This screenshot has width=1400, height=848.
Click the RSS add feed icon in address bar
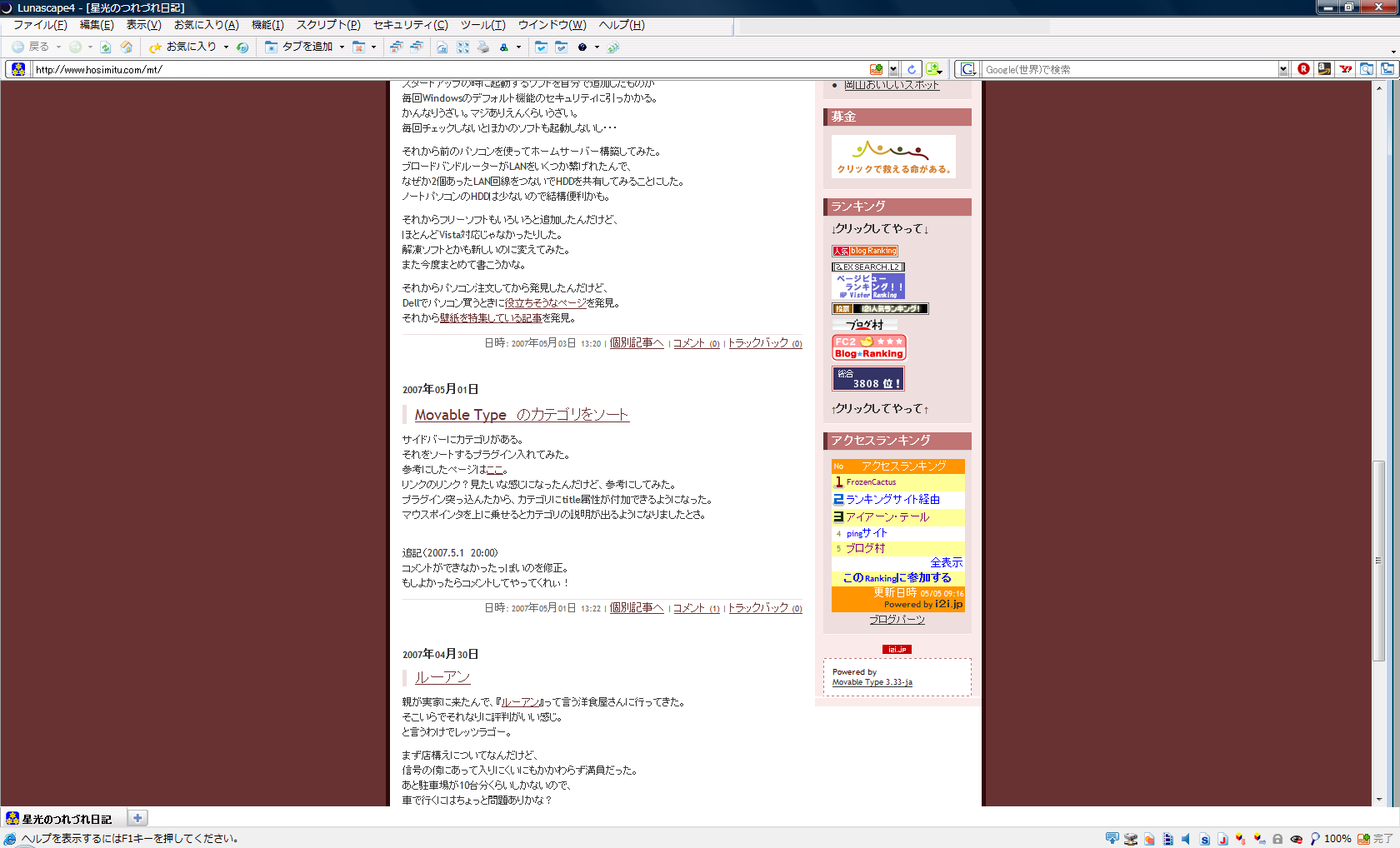pyautogui.click(x=876, y=69)
